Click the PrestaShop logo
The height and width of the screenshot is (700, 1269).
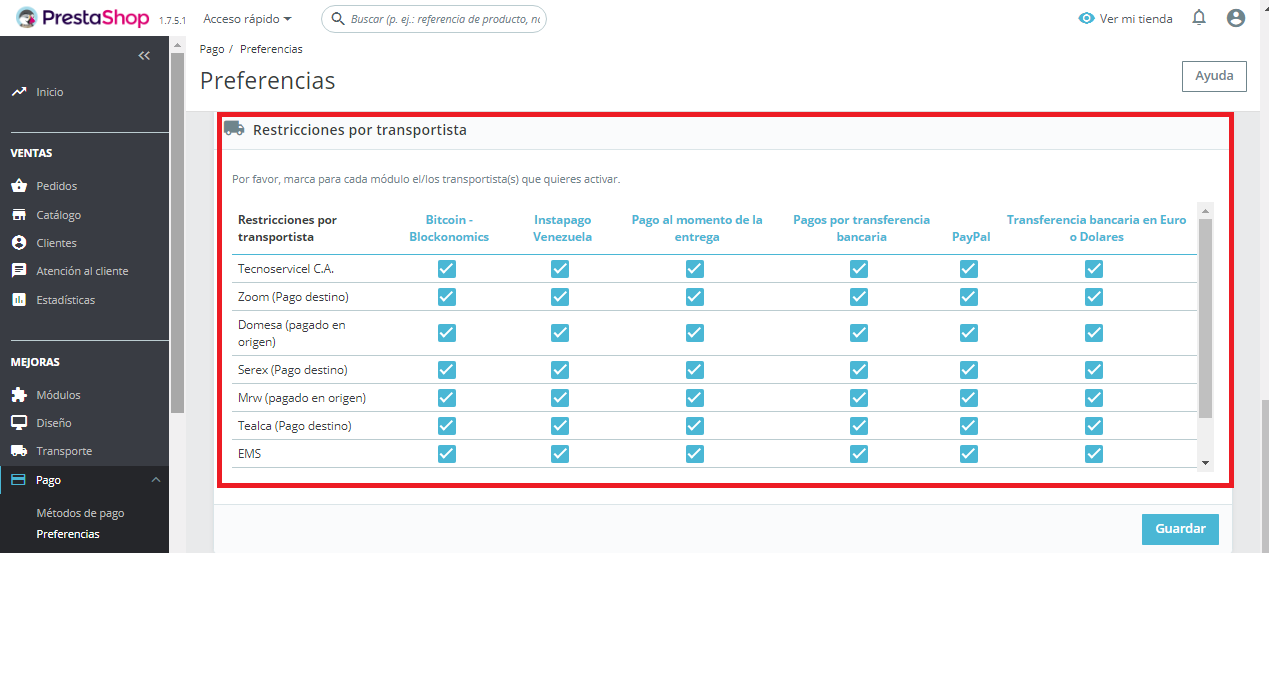pos(82,18)
